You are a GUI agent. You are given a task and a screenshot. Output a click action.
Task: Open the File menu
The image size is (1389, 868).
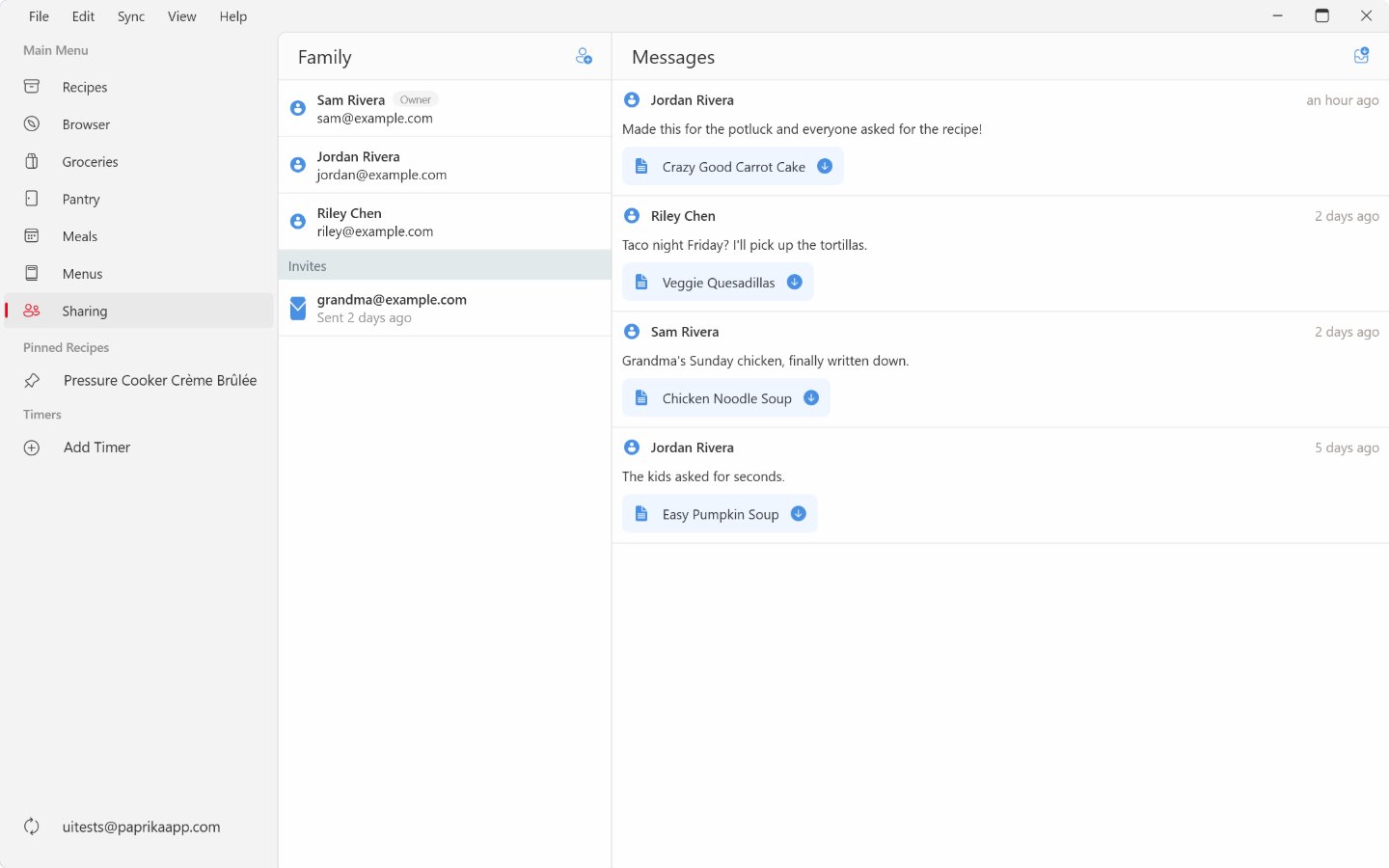(x=39, y=16)
